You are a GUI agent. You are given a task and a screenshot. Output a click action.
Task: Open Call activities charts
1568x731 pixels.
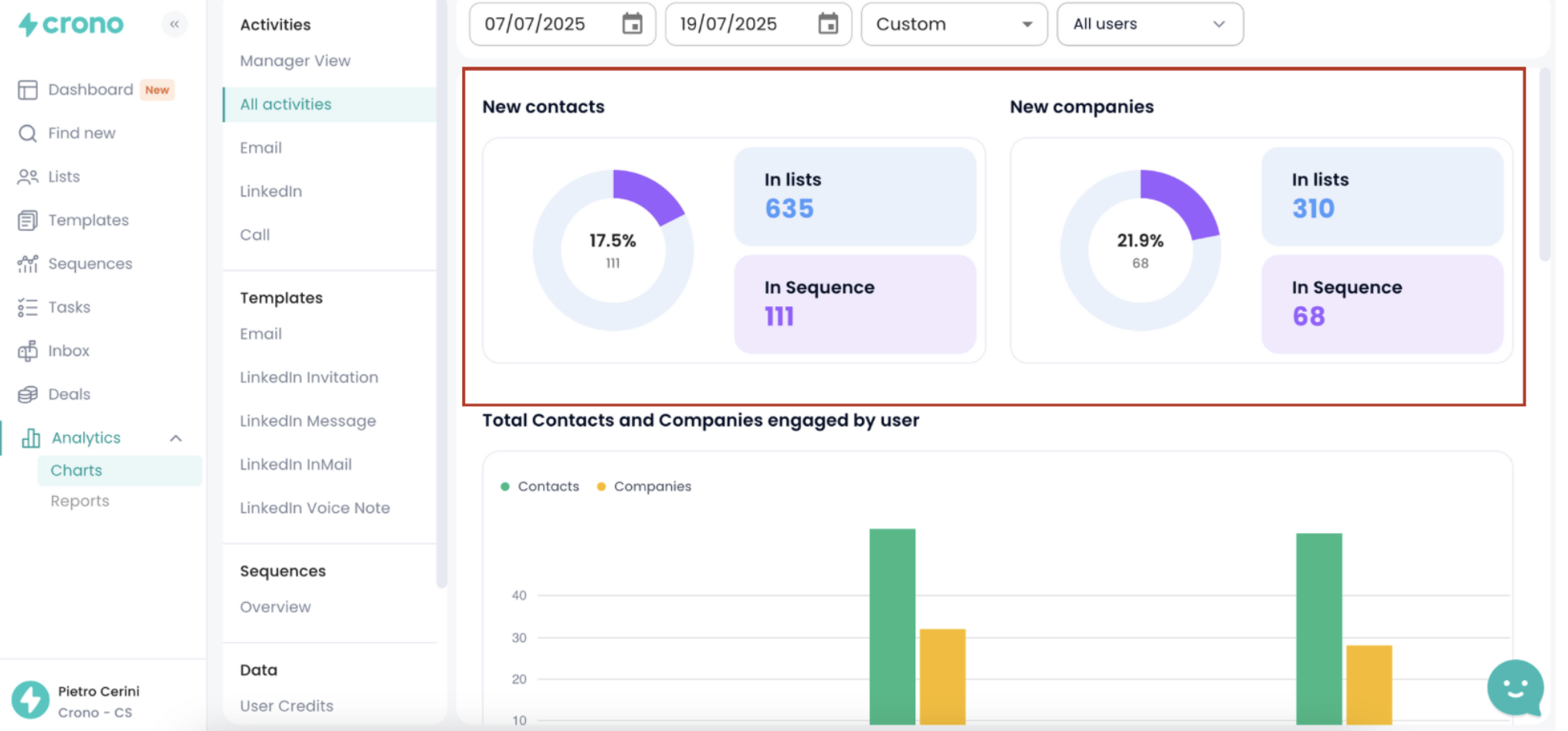coord(255,235)
